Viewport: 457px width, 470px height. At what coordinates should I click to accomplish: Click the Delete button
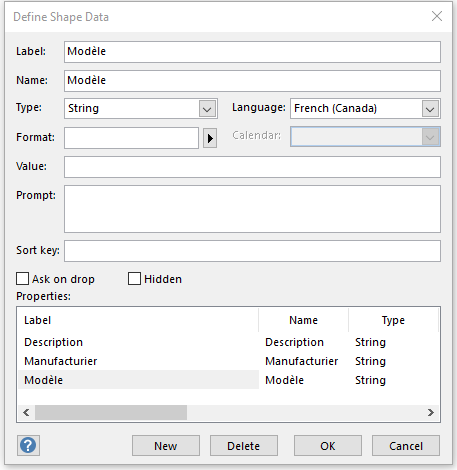tap(244, 446)
